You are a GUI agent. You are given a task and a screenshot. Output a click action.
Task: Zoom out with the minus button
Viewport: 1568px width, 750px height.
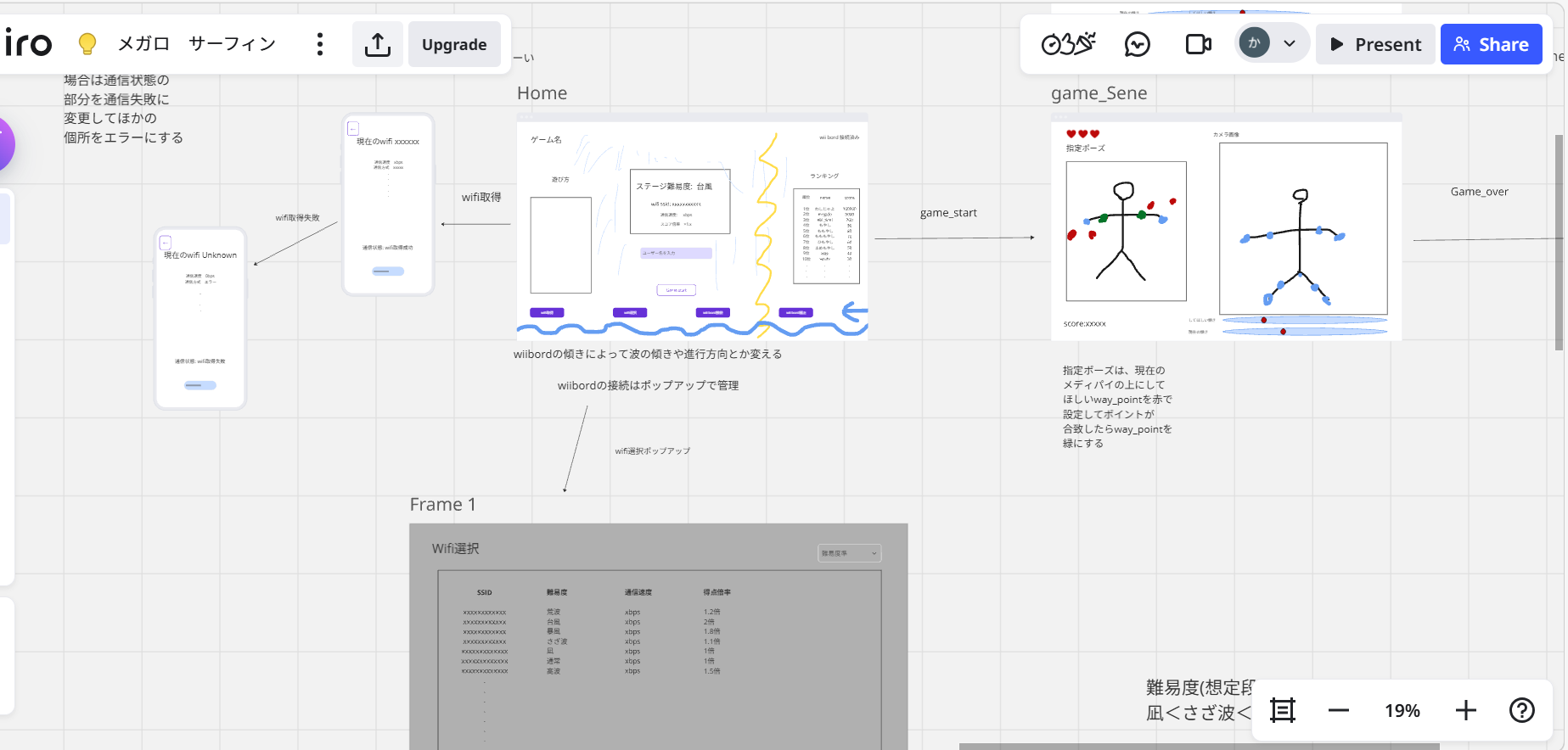tap(1338, 710)
